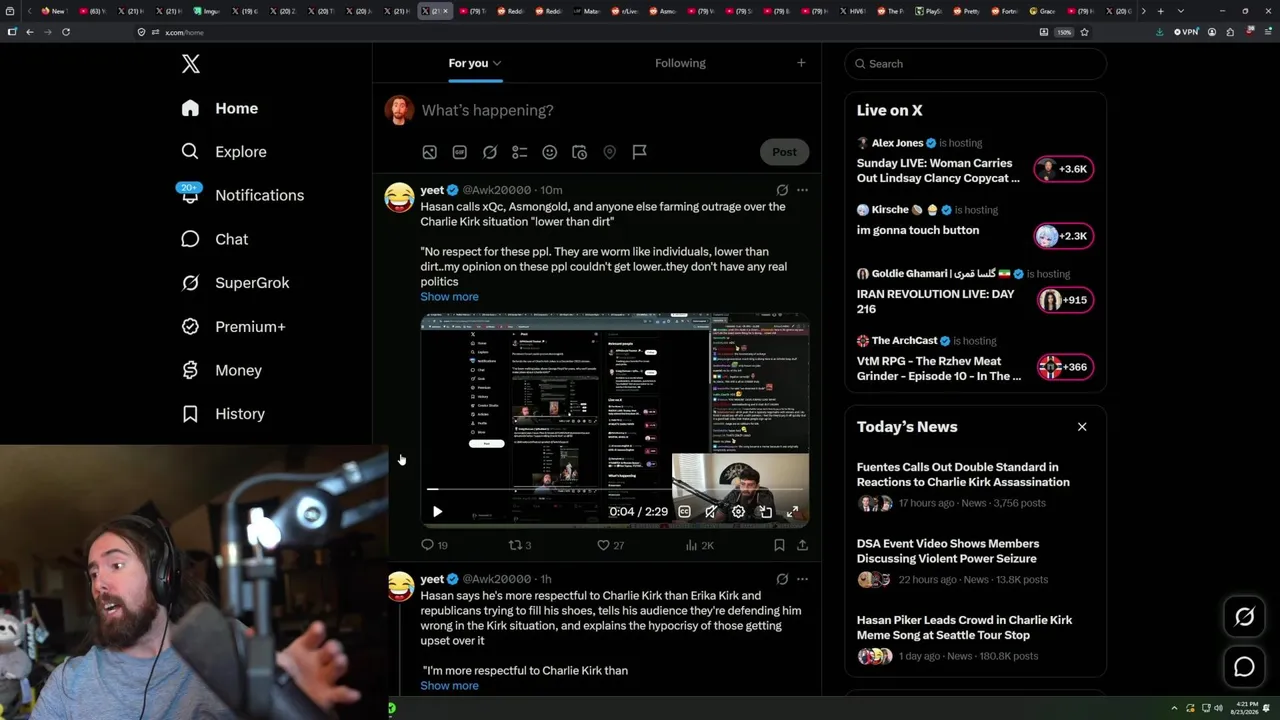Open History from the sidebar
The height and width of the screenshot is (720, 1280).
pos(223,414)
